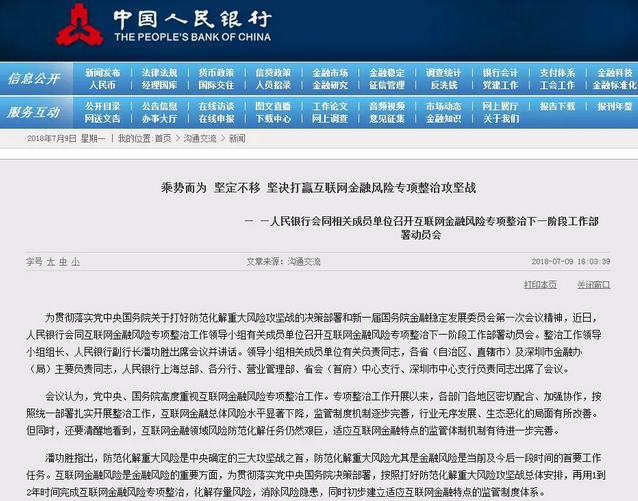Set font size to 大
The height and width of the screenshot is (501, 638).
51,262
